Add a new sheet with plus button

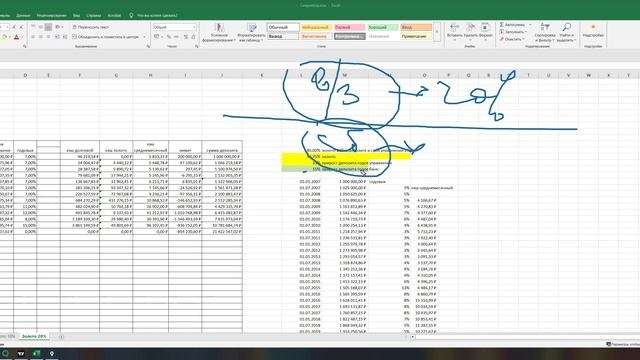(61, 337)
